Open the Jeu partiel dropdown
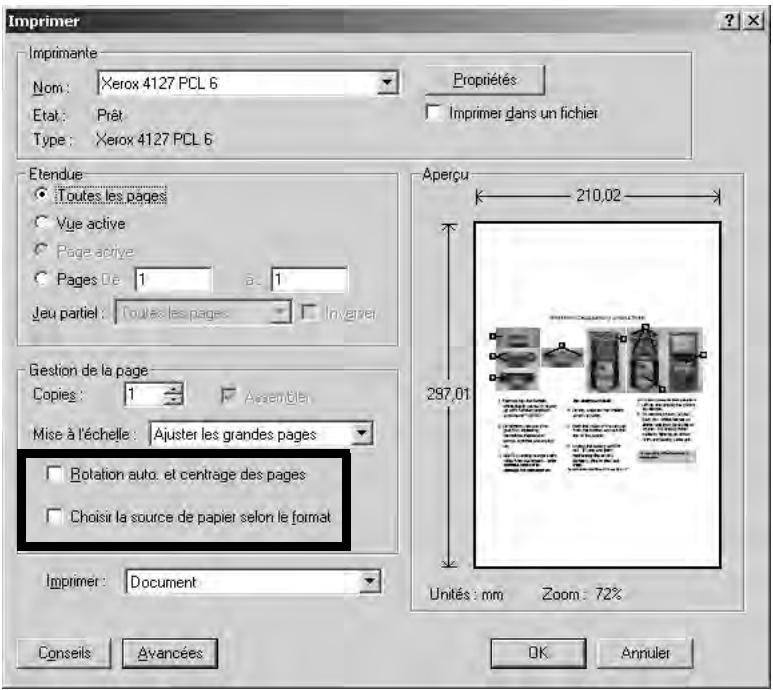 [203, 312]
